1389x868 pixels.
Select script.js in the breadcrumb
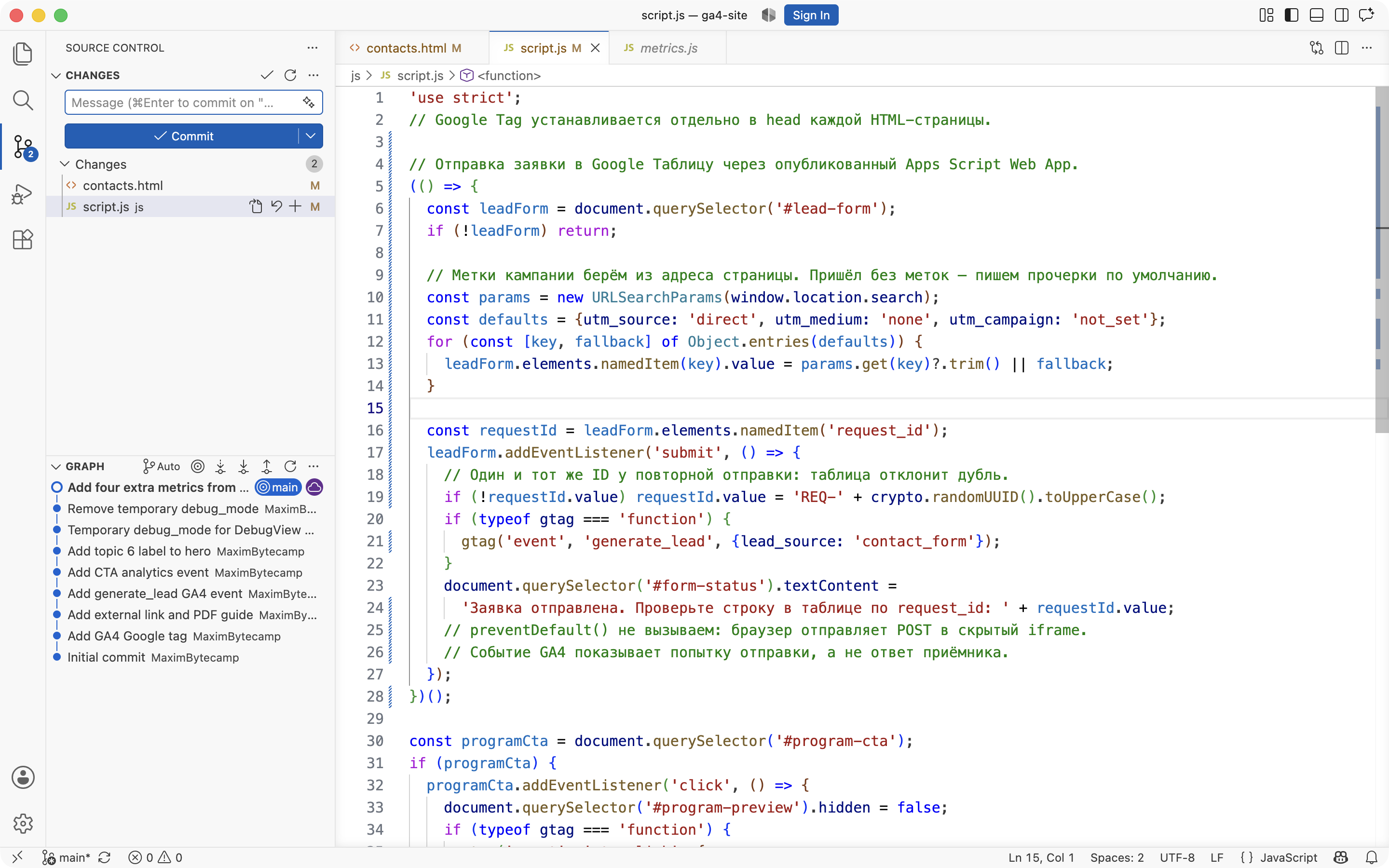420,75
